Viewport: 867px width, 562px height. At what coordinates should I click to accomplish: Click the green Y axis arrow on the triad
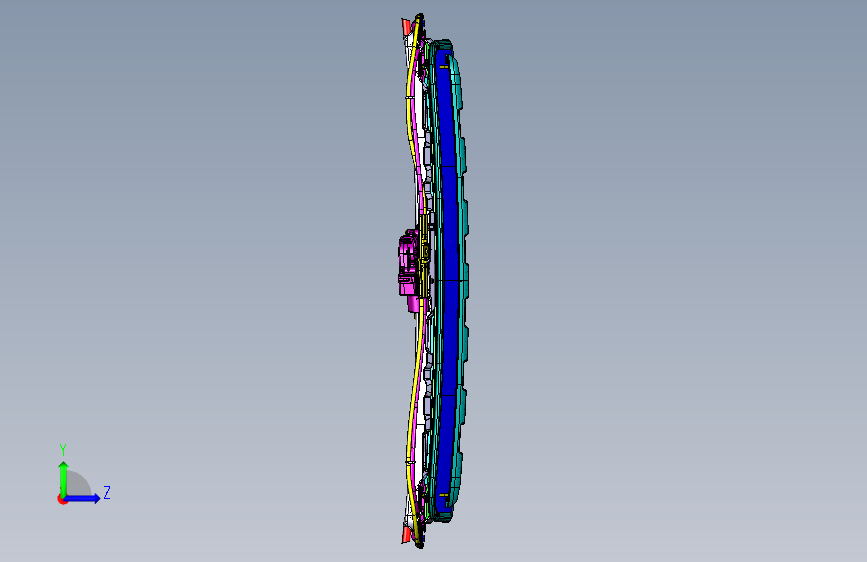pyautogui.click(x=63, y=478)
